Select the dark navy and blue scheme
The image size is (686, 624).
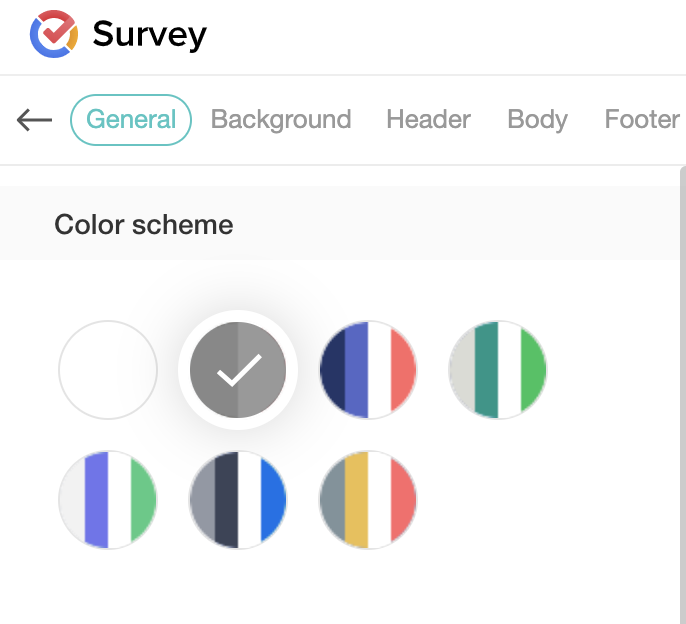[x=238, y=499]
